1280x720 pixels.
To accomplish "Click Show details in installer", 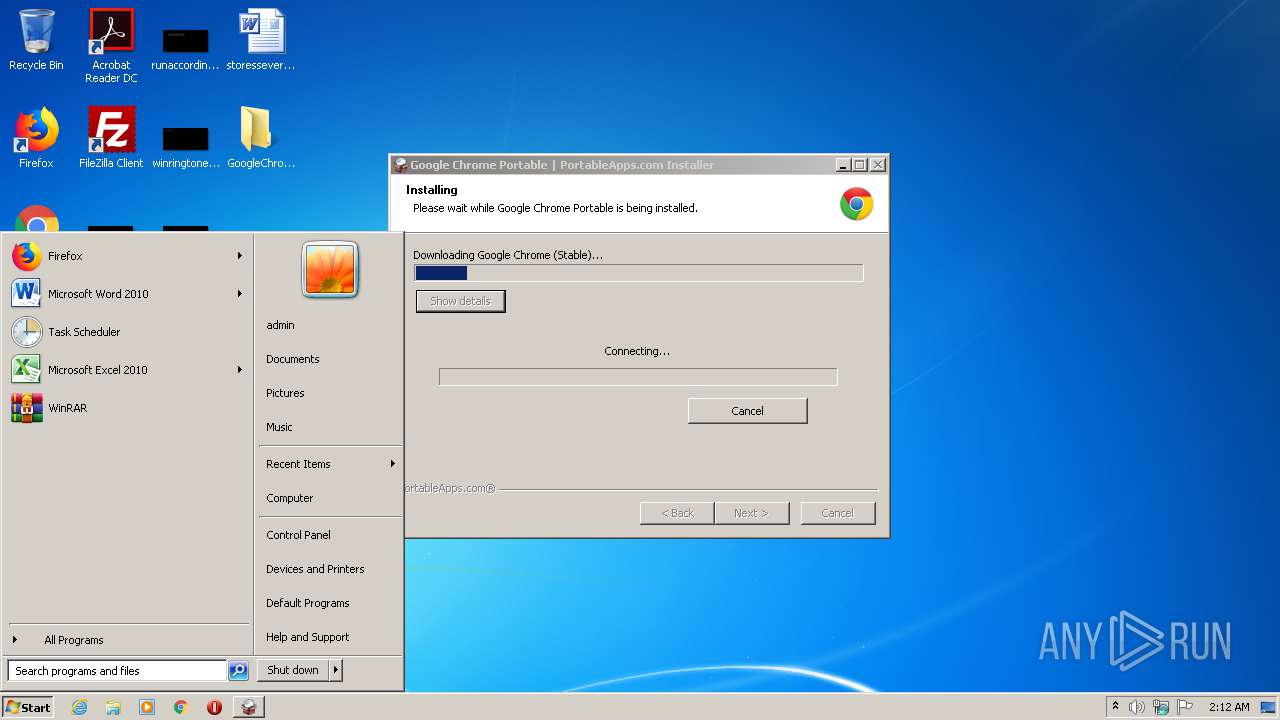I will (x=460, y=301).
